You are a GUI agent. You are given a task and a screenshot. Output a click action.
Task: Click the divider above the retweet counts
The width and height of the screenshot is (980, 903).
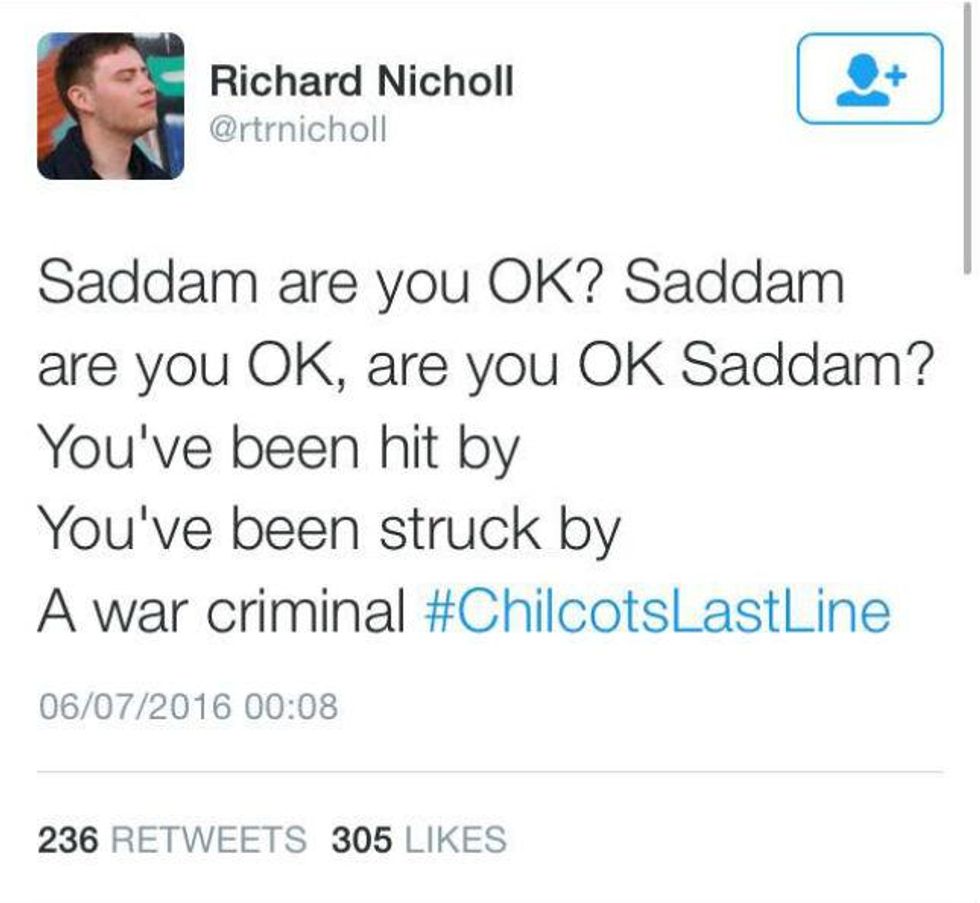click(490, 772)
